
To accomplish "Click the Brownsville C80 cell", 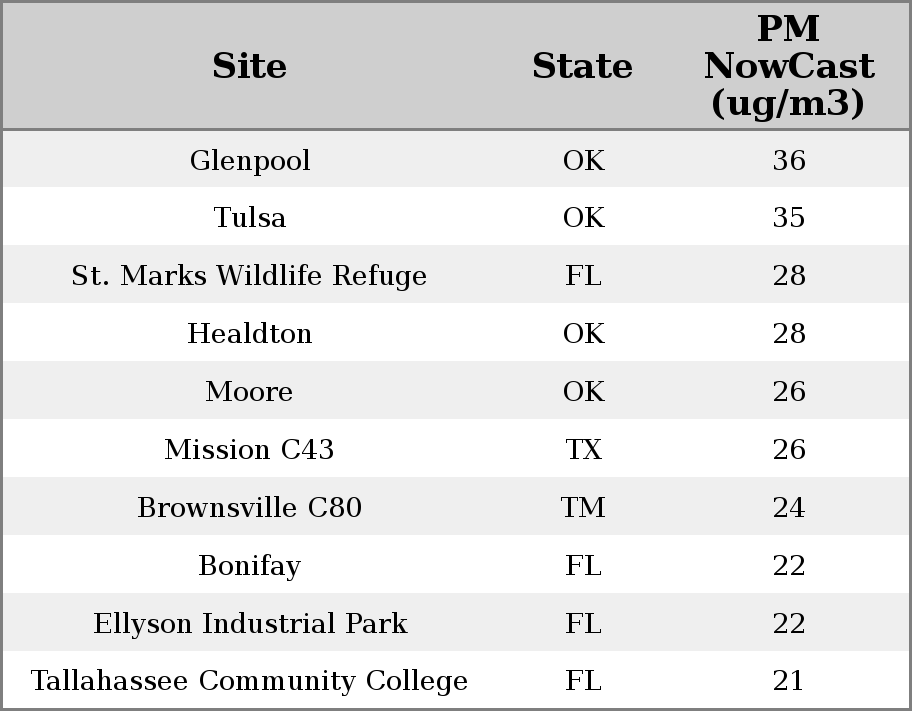I will click(x=249, y=508).
